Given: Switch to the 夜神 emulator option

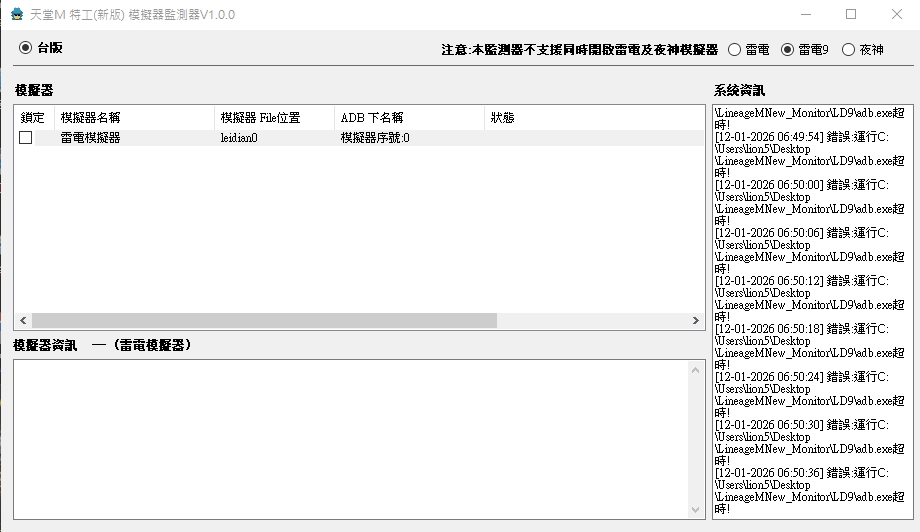Looking at the screenshot, I should coord(848,49).
